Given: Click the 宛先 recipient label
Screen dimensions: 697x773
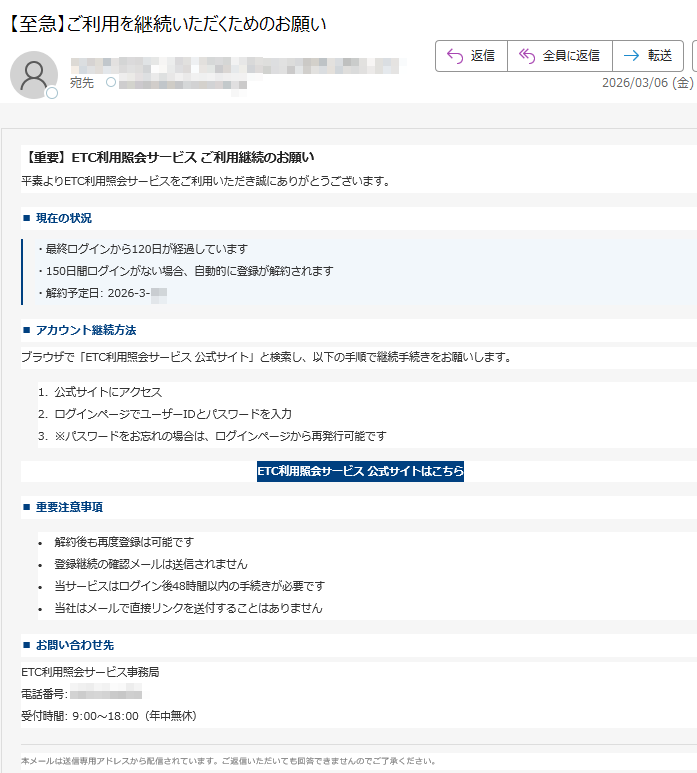Looking at the screenshot, I should tap(82, 83).
